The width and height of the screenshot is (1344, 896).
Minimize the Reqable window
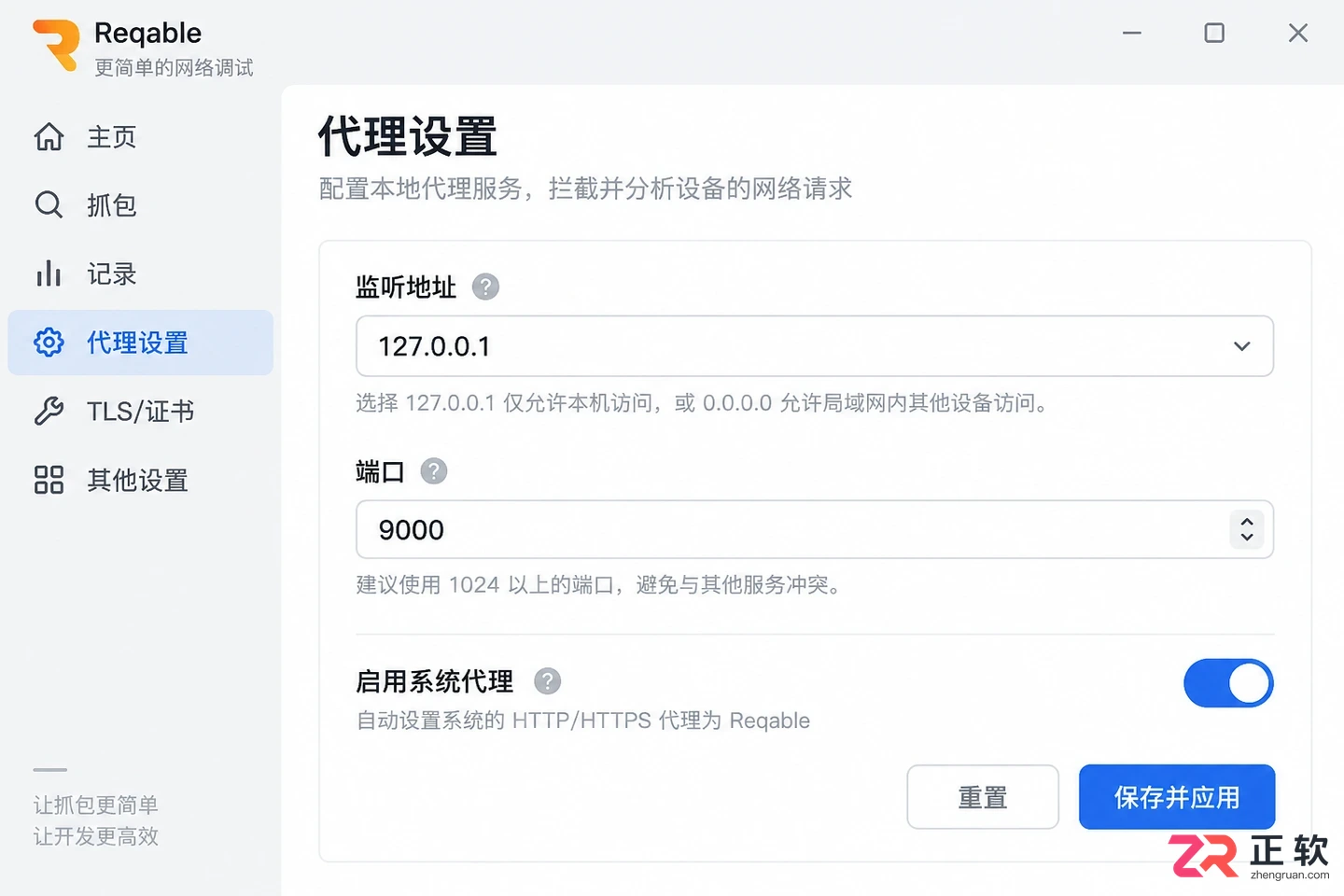pyautogui.click(x=1132, y=33)
